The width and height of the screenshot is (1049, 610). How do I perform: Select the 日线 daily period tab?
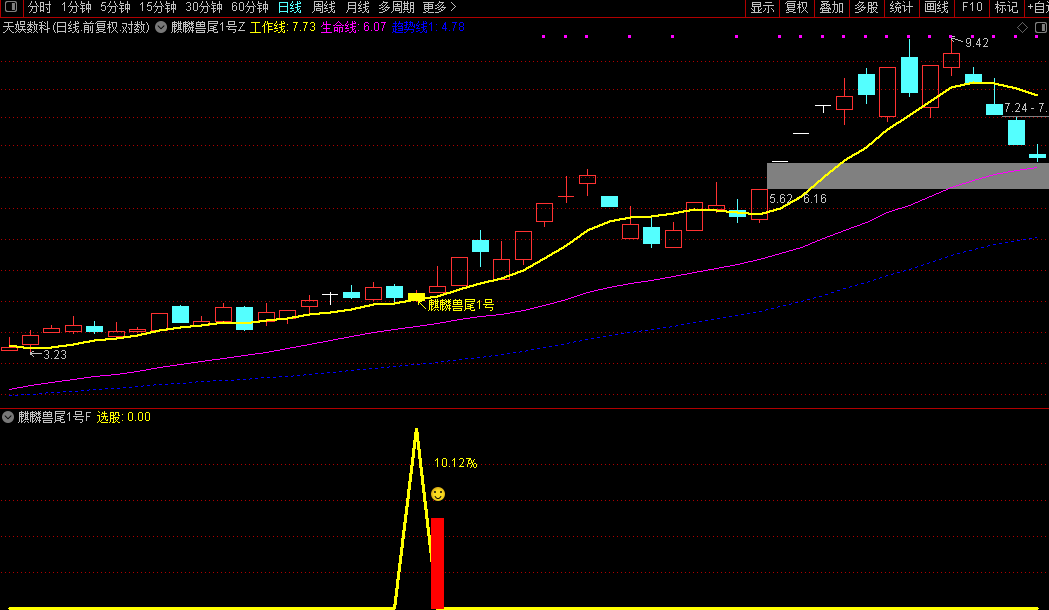pos(290,7)
